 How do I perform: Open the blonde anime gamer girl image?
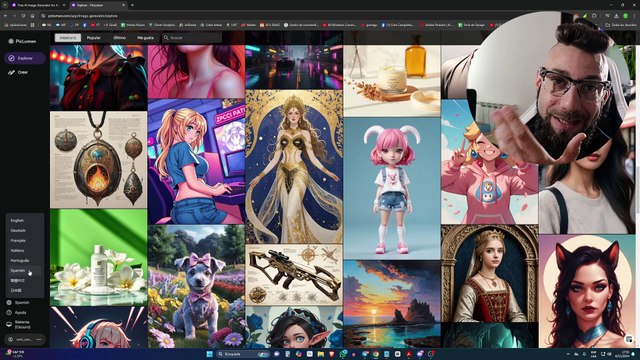[x=196, y=162]
